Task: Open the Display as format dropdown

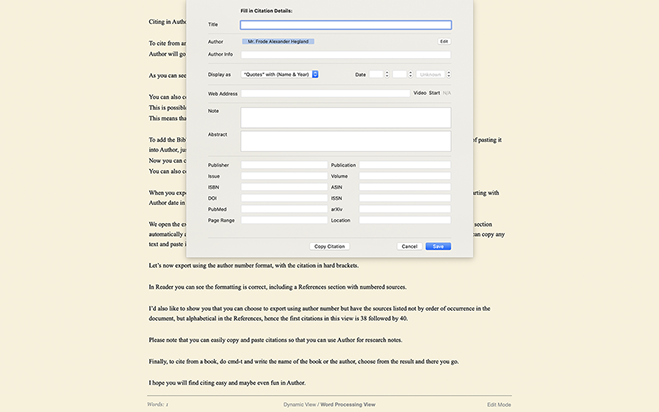Action: click(x=279, y=74)
